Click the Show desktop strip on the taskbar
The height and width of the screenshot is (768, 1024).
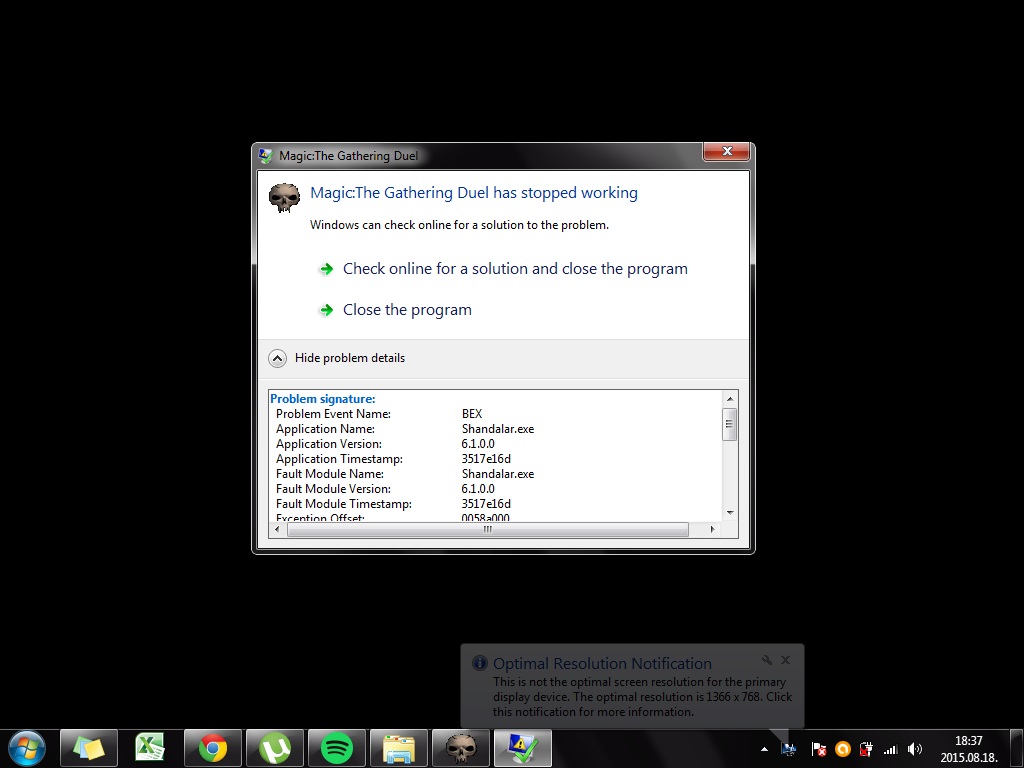click(x=1017, y=748)
